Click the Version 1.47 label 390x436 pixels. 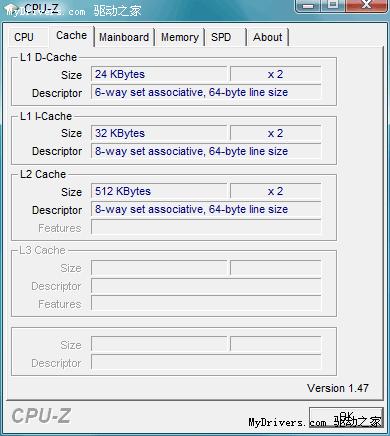click(x=338, y=388)
